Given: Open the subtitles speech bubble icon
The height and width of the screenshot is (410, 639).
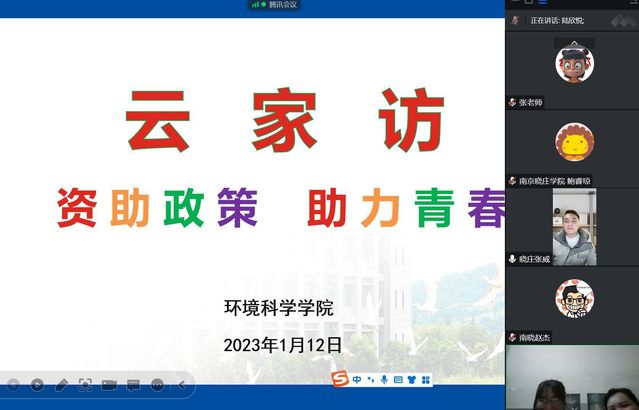Looking at the screenshot, I should [x=133, y=384].
